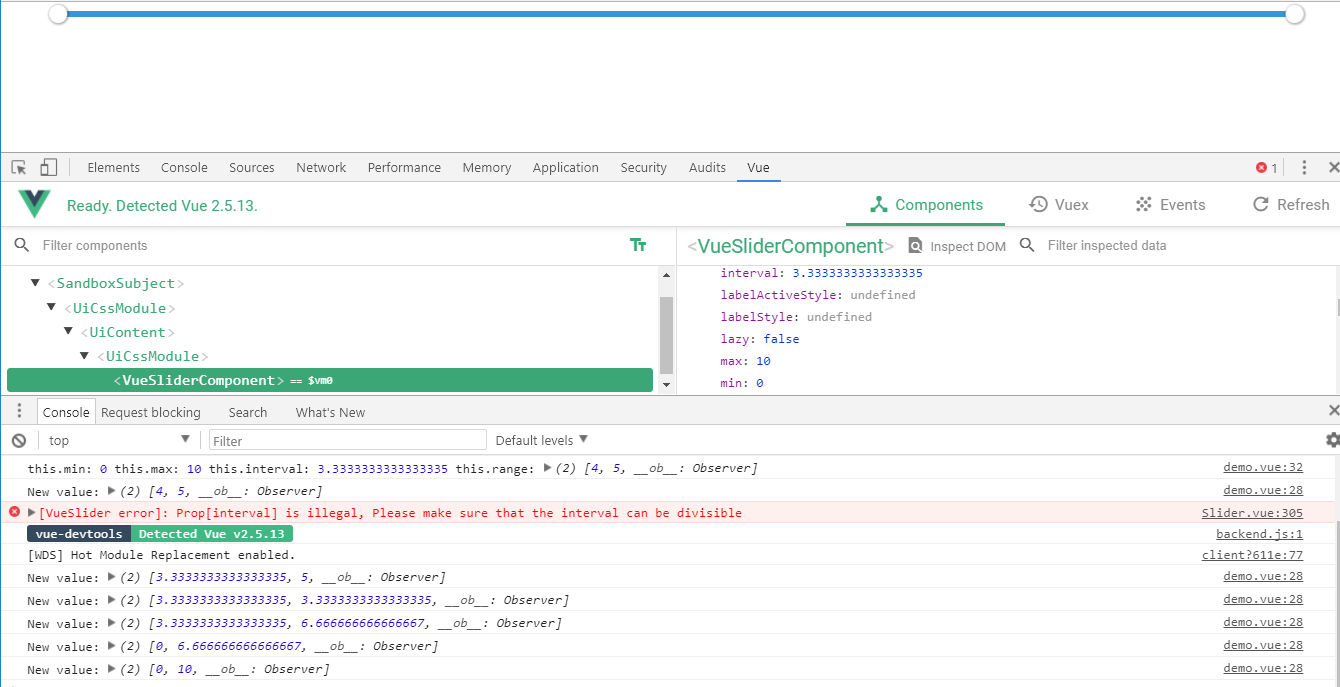This screenshot has width=1340, height=687.
Task: Click the search icon next to Filter components
Action: [x=22, y=245]
